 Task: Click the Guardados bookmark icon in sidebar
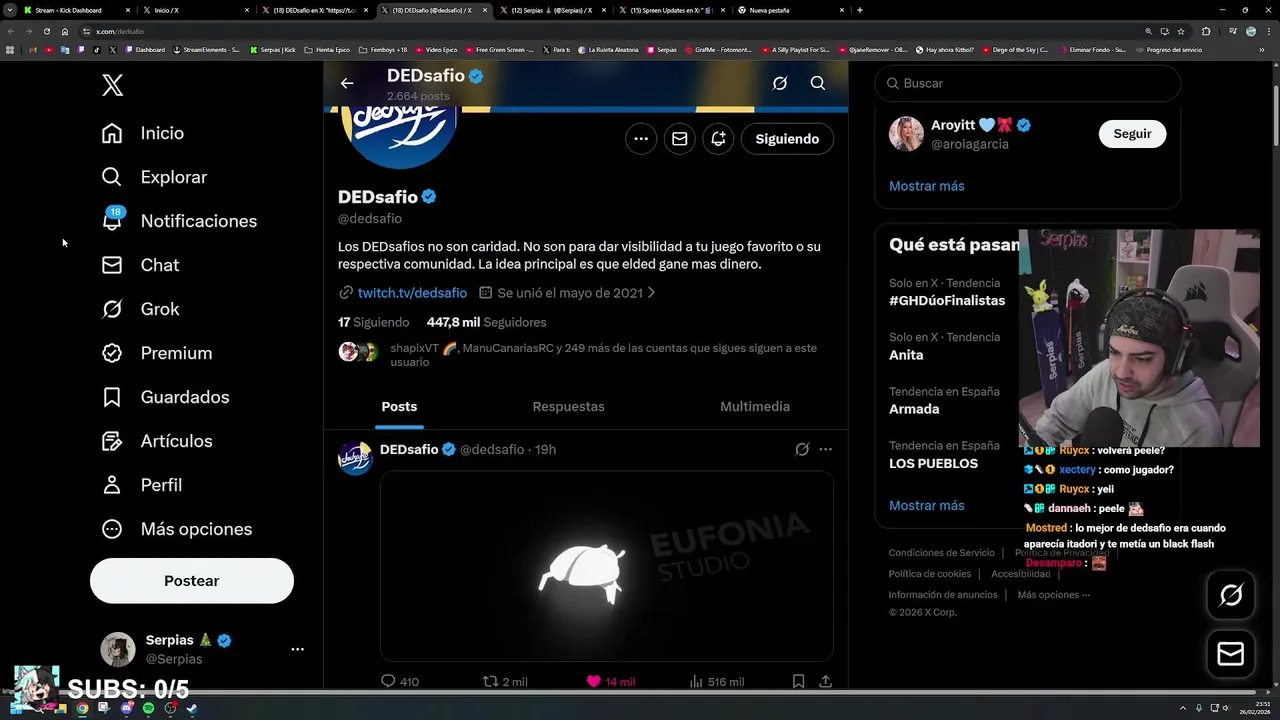[112, 397]
